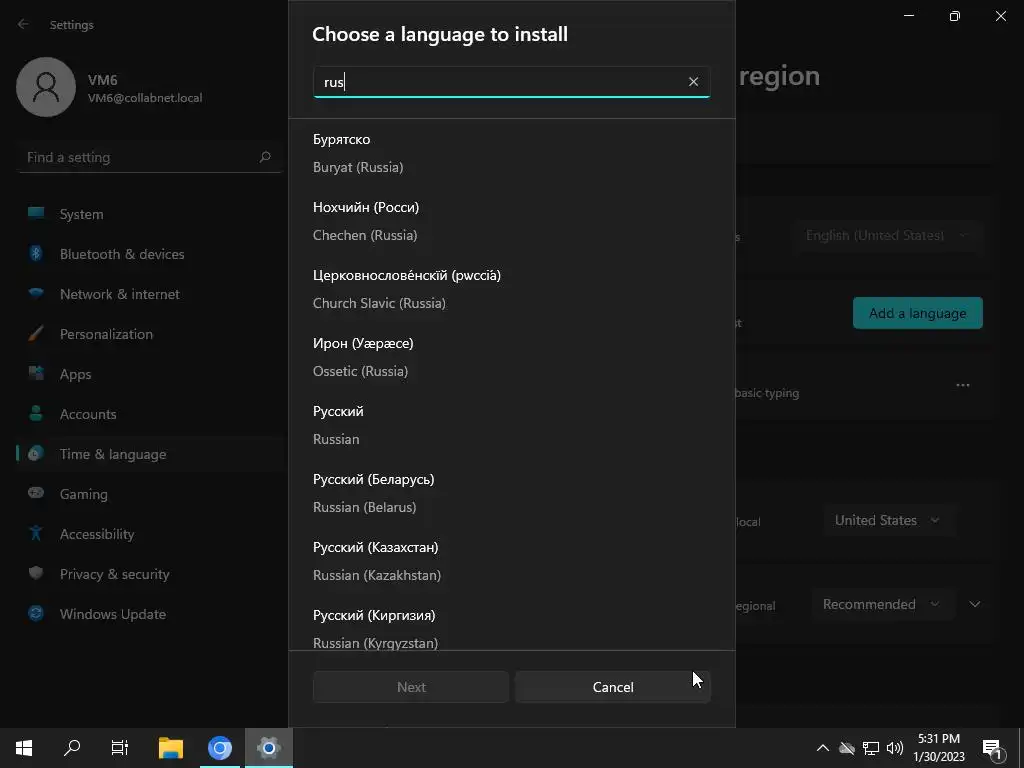Click the Windows Update sync icon

click(x=36, y=613)
